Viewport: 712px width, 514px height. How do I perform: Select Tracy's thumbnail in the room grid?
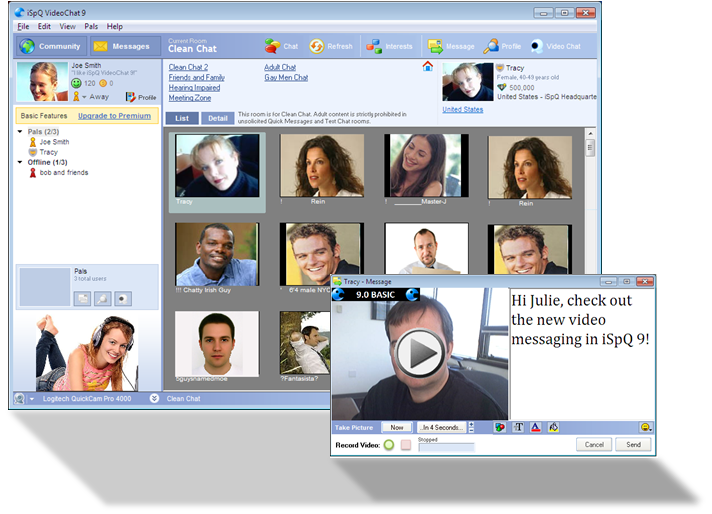point(217,166)
